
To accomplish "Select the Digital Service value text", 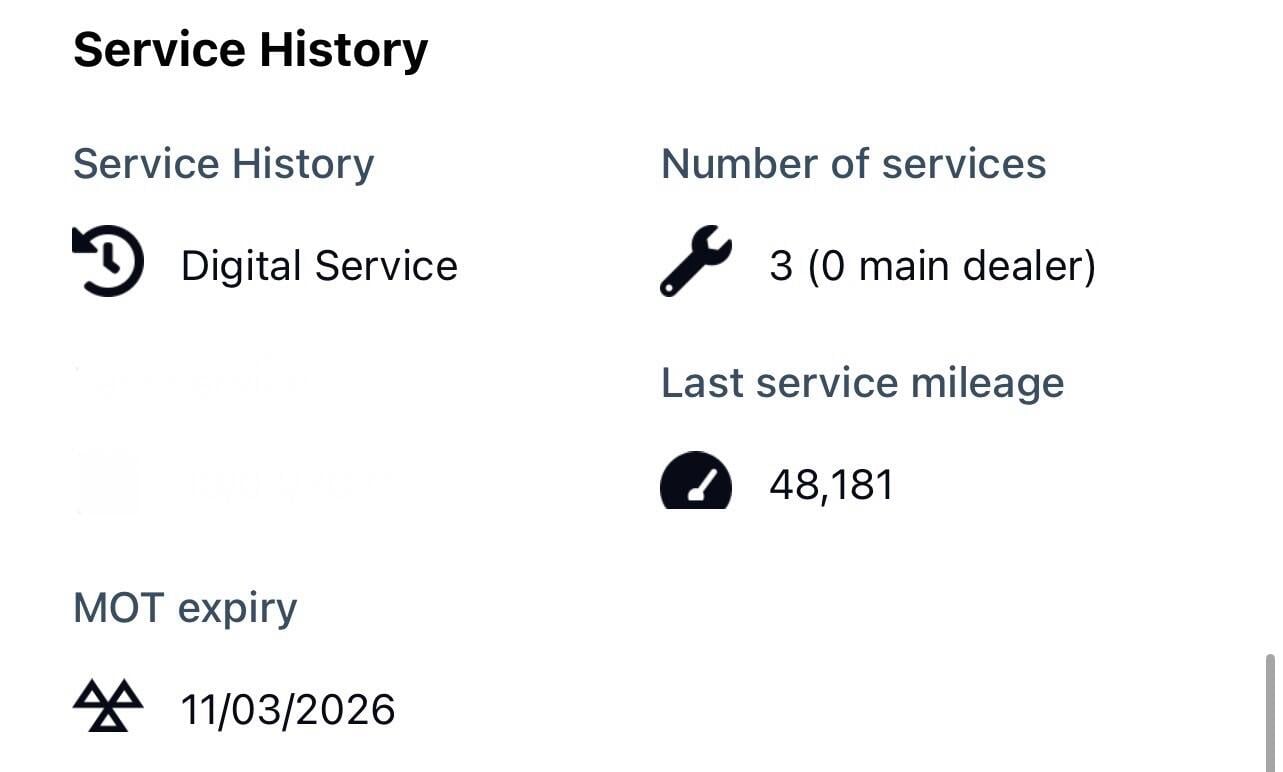I will pyautogui.click(x=319, y=266).
